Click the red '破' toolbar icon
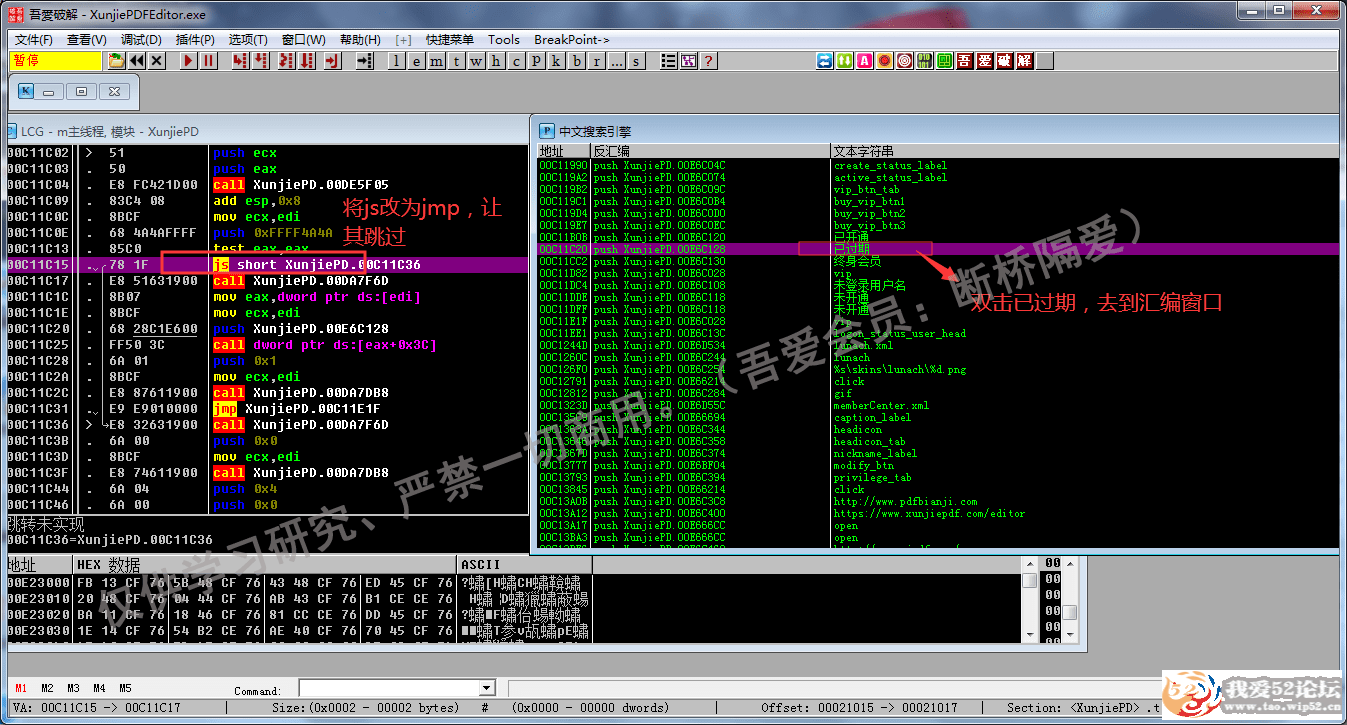Viewport: 1347px width, 725px height. pyautogui.click(x=1004, y=61)
